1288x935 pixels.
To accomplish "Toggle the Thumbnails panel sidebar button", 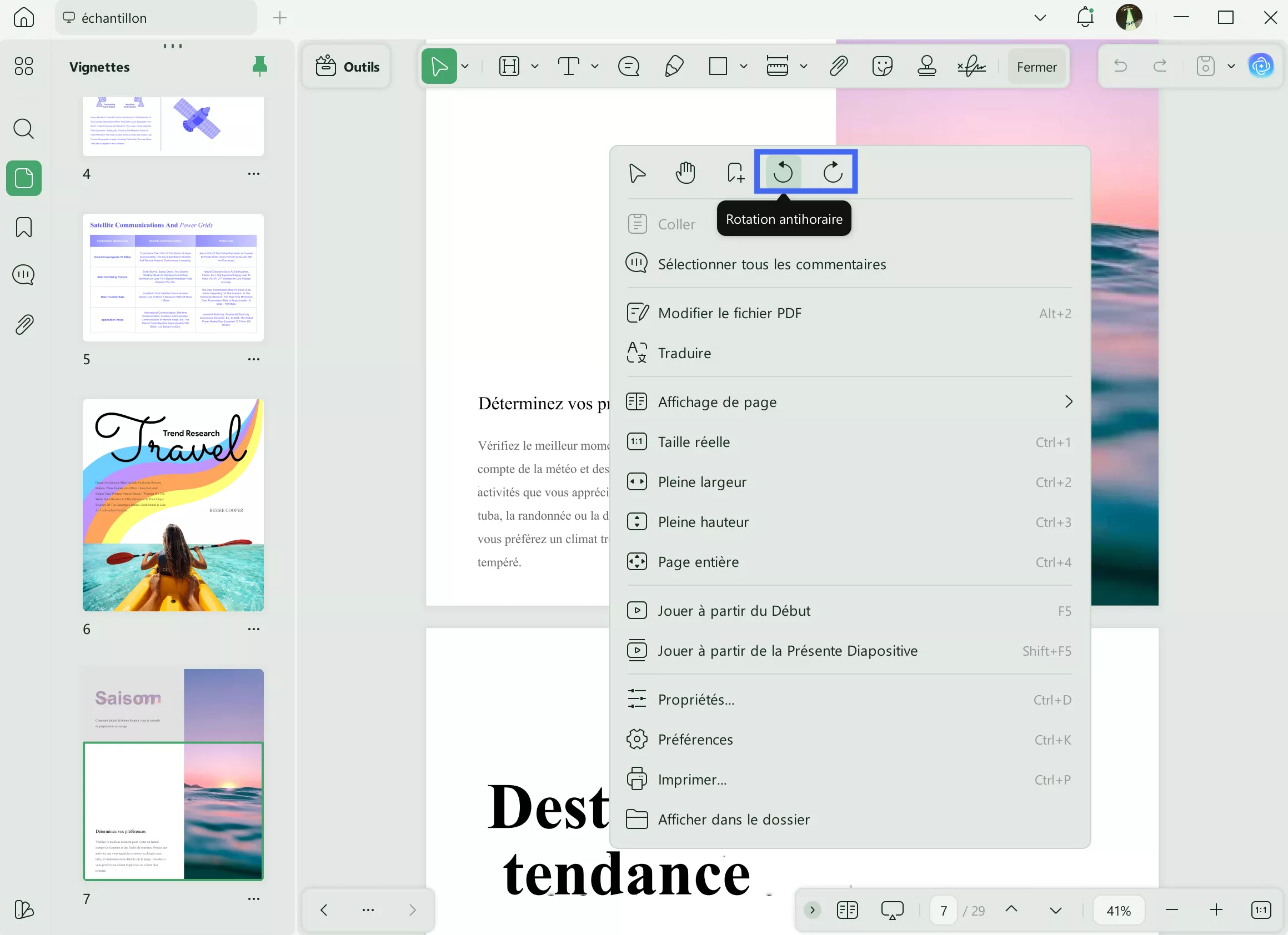I will (23, 178).
